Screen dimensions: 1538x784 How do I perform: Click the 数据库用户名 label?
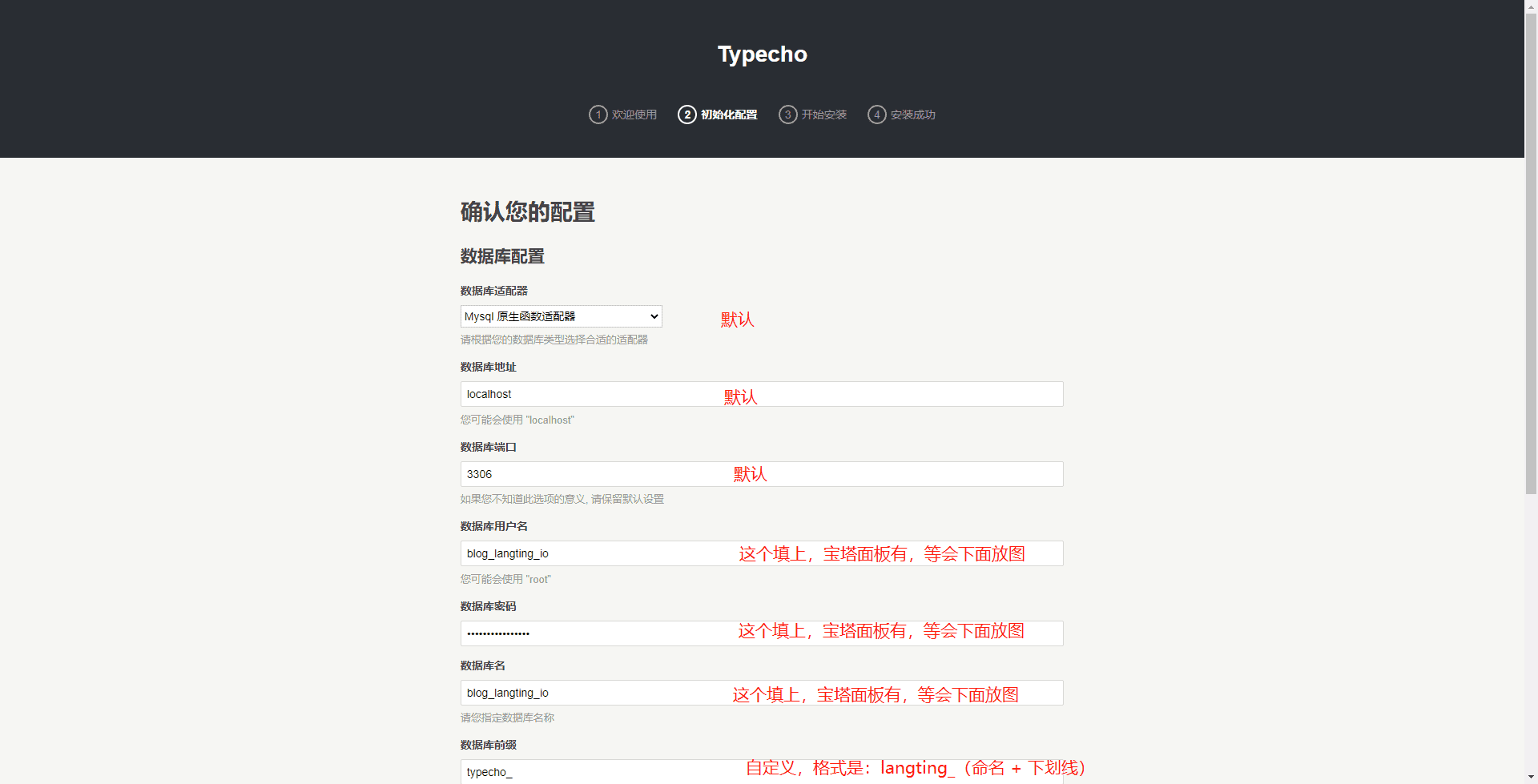point(494,526)
